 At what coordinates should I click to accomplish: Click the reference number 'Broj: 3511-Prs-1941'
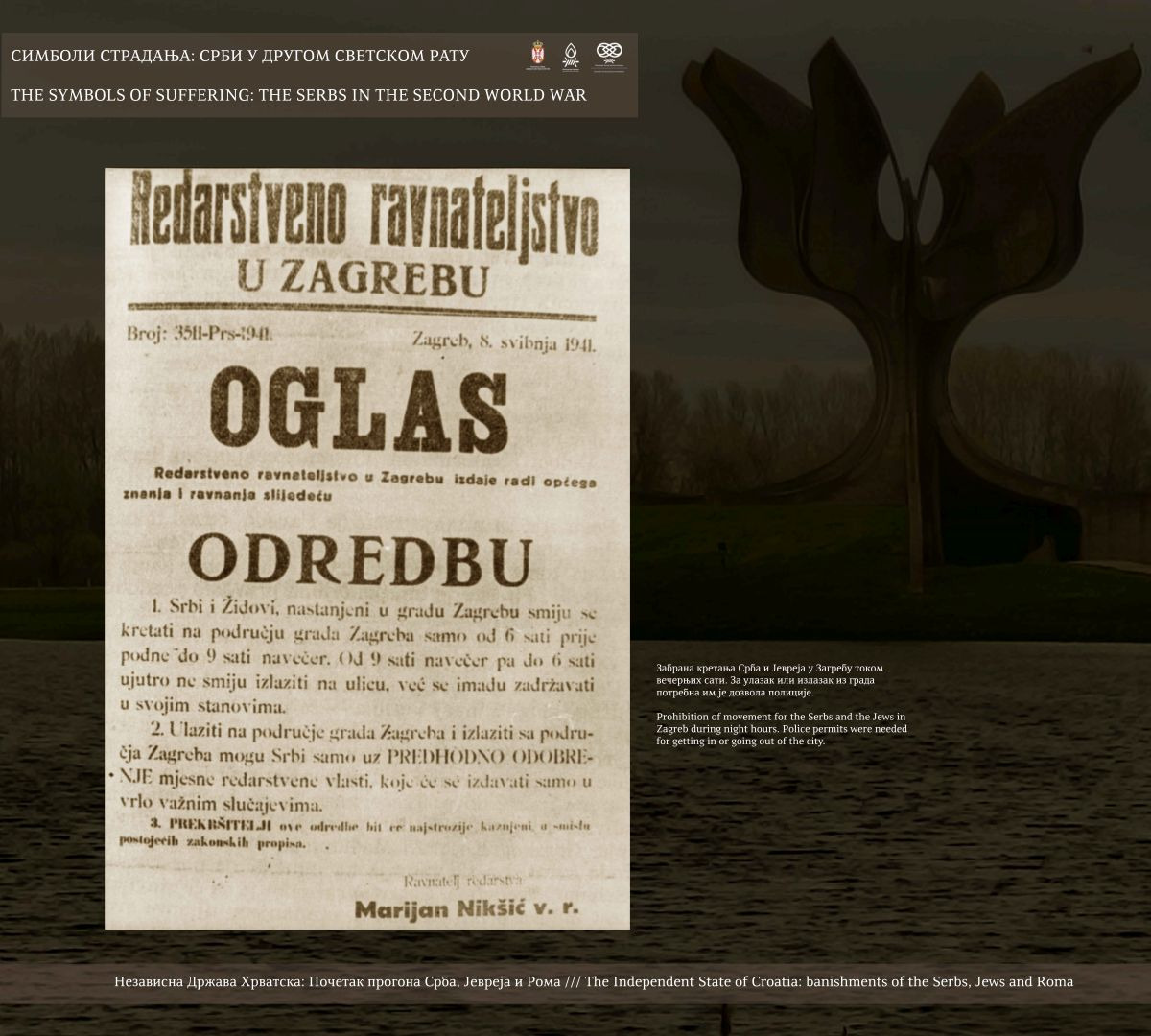click(x=199, y=335)
